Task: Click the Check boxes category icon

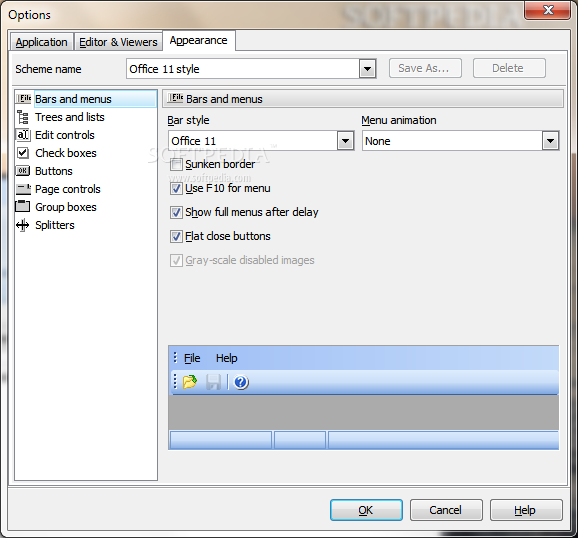Action: tap(23, 153)
